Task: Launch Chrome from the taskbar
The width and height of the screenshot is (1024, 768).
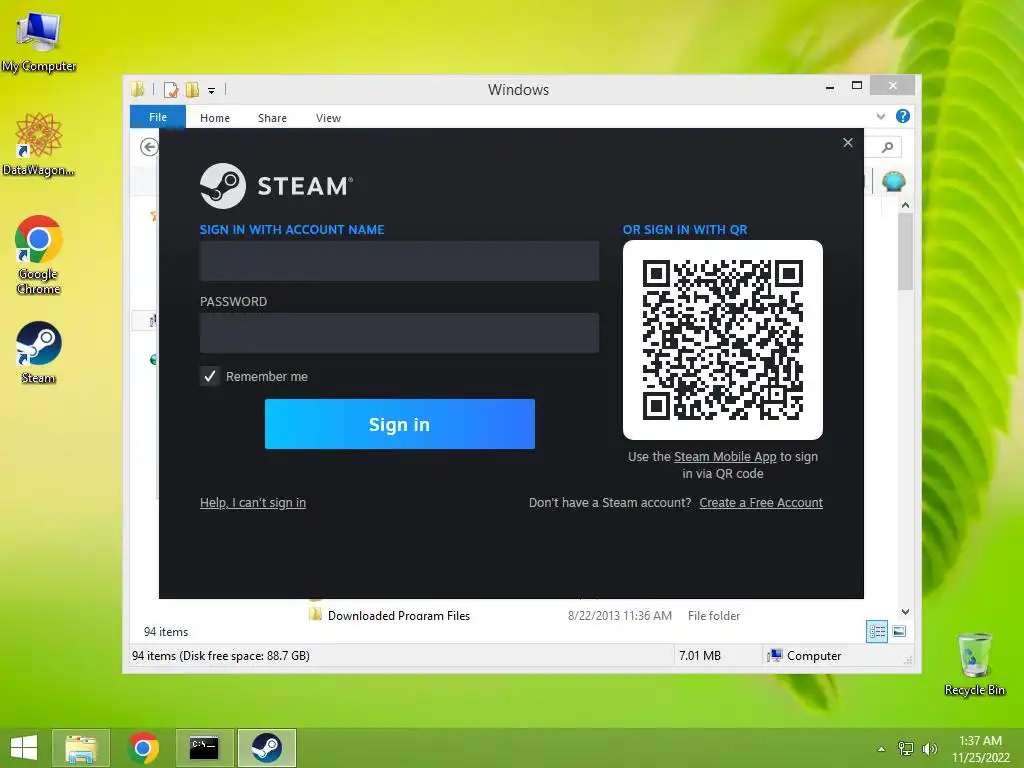Action: 143,748
